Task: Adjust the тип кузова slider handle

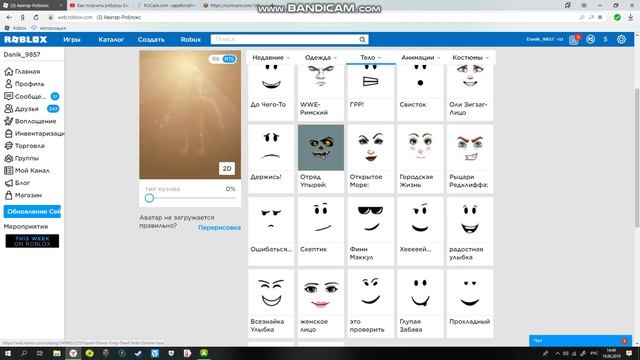Action: coord(149,198)
